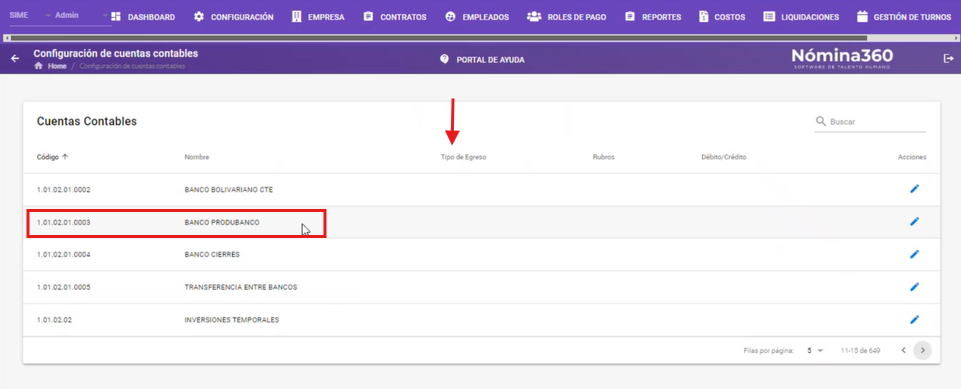Click the name TRANSFERENCIA ENTRE BANCOS
This screenshot has width=961, height=389.
point(241,287)
